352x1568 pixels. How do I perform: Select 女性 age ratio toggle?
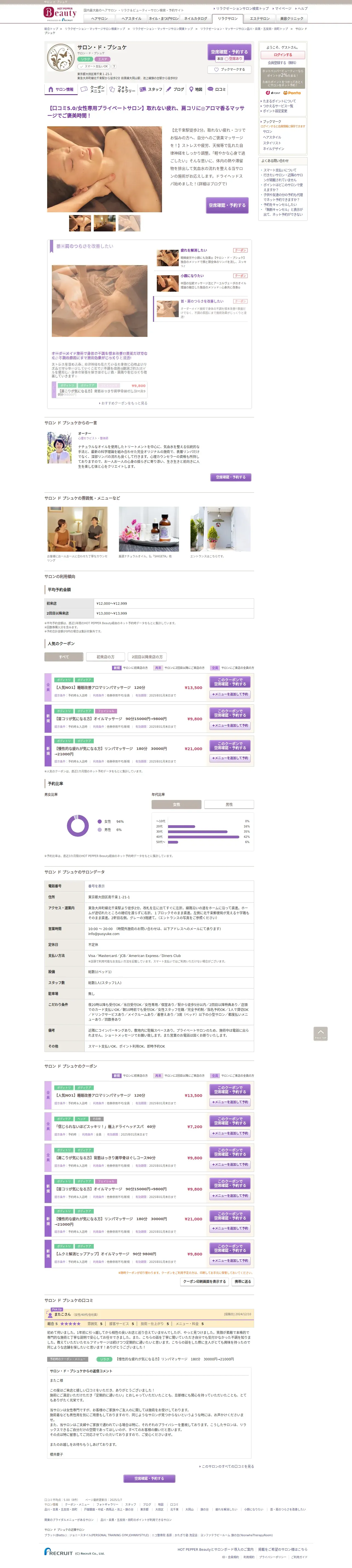pos(177,804)
